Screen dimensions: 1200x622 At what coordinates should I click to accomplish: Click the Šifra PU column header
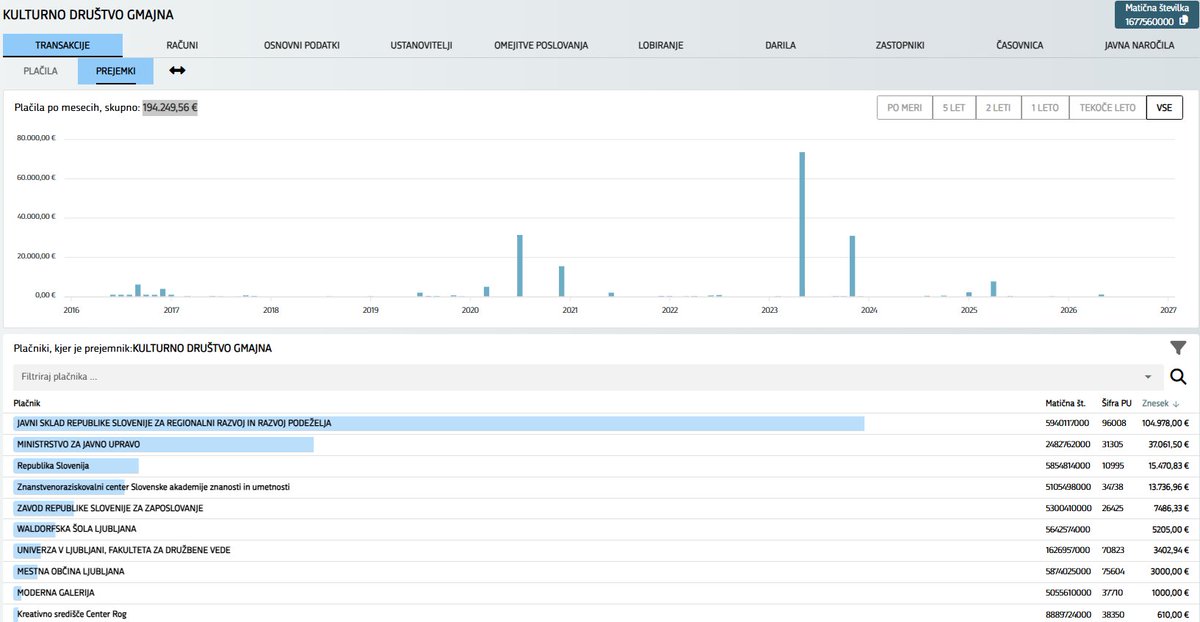coord(1116,403)
